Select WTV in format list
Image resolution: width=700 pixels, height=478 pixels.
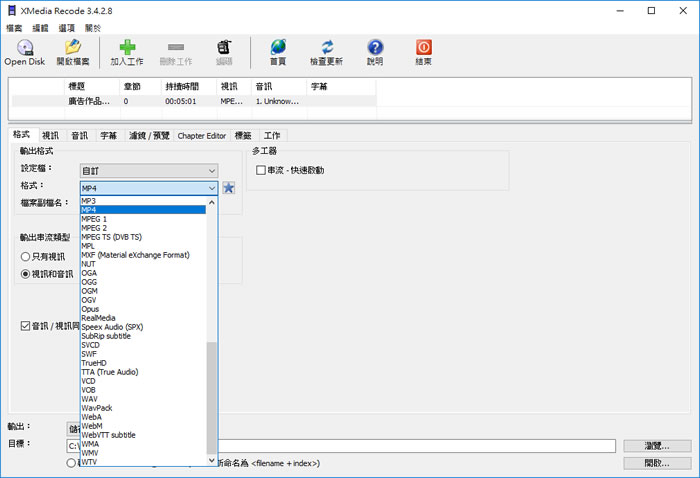143,462
